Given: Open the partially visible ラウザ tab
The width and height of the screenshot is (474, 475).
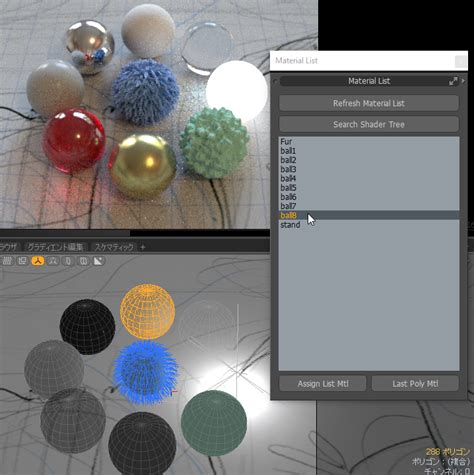Looking at the screenshot, I should (x=9, y=247).
